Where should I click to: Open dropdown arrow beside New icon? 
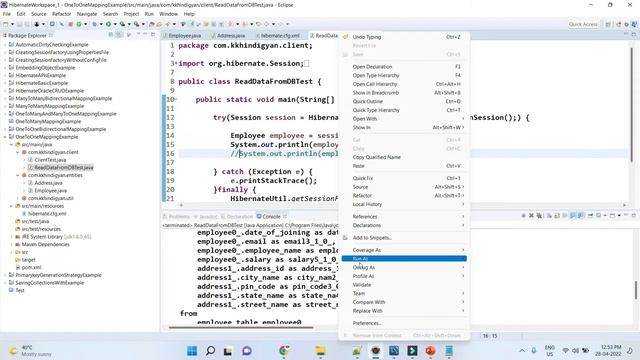tap(13, 24)
